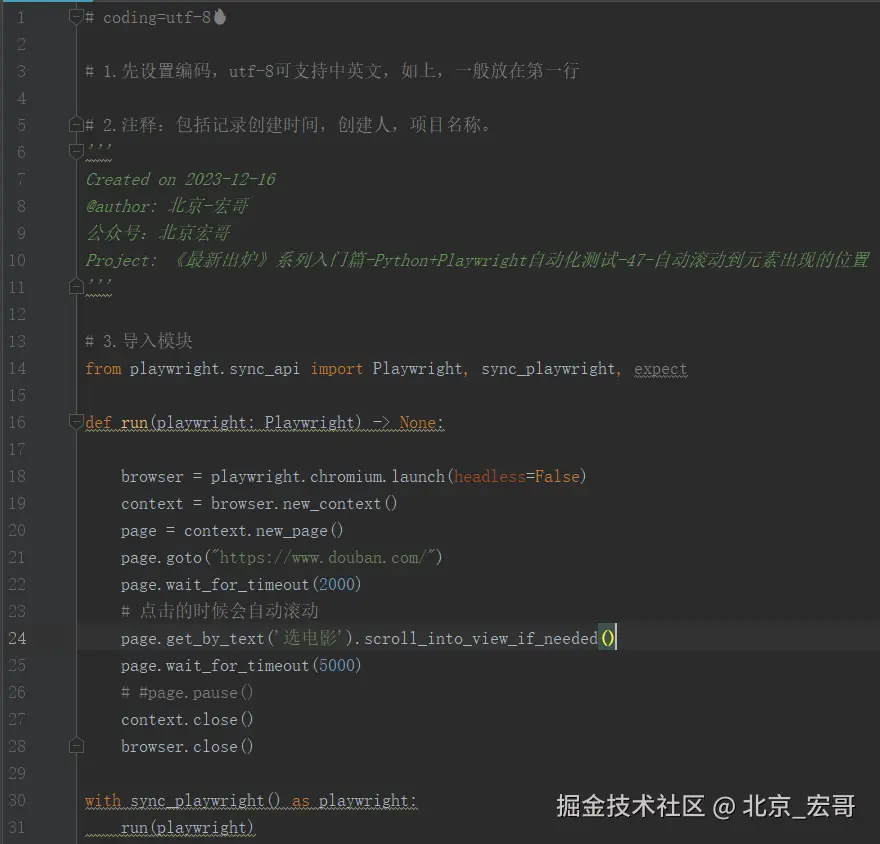
Task: Click the '# #page.pause()' comment
Action: (187, 692)
